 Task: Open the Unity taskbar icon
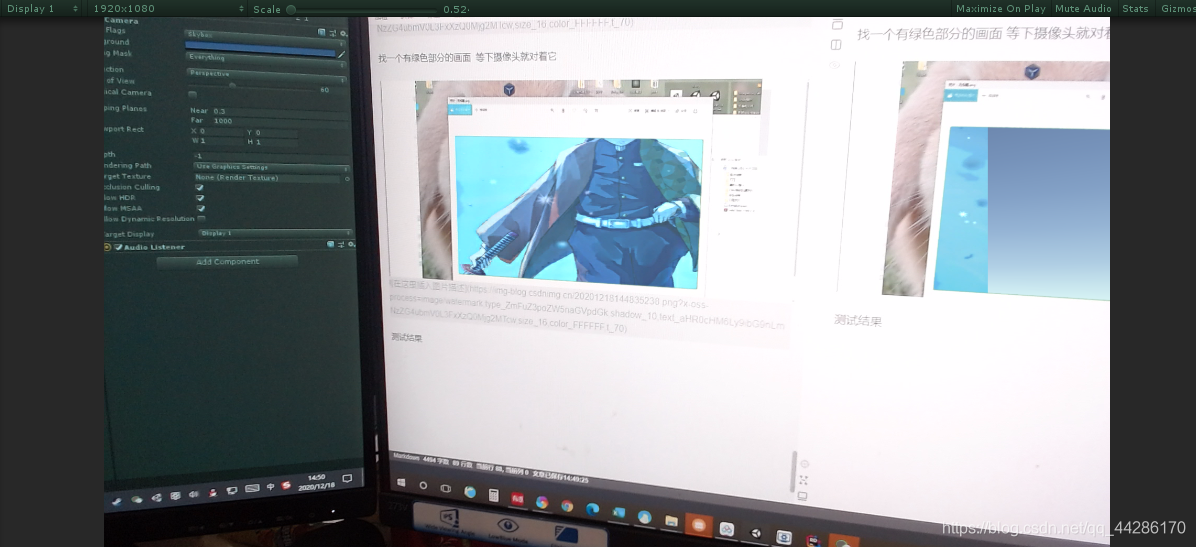coord(755,533)
